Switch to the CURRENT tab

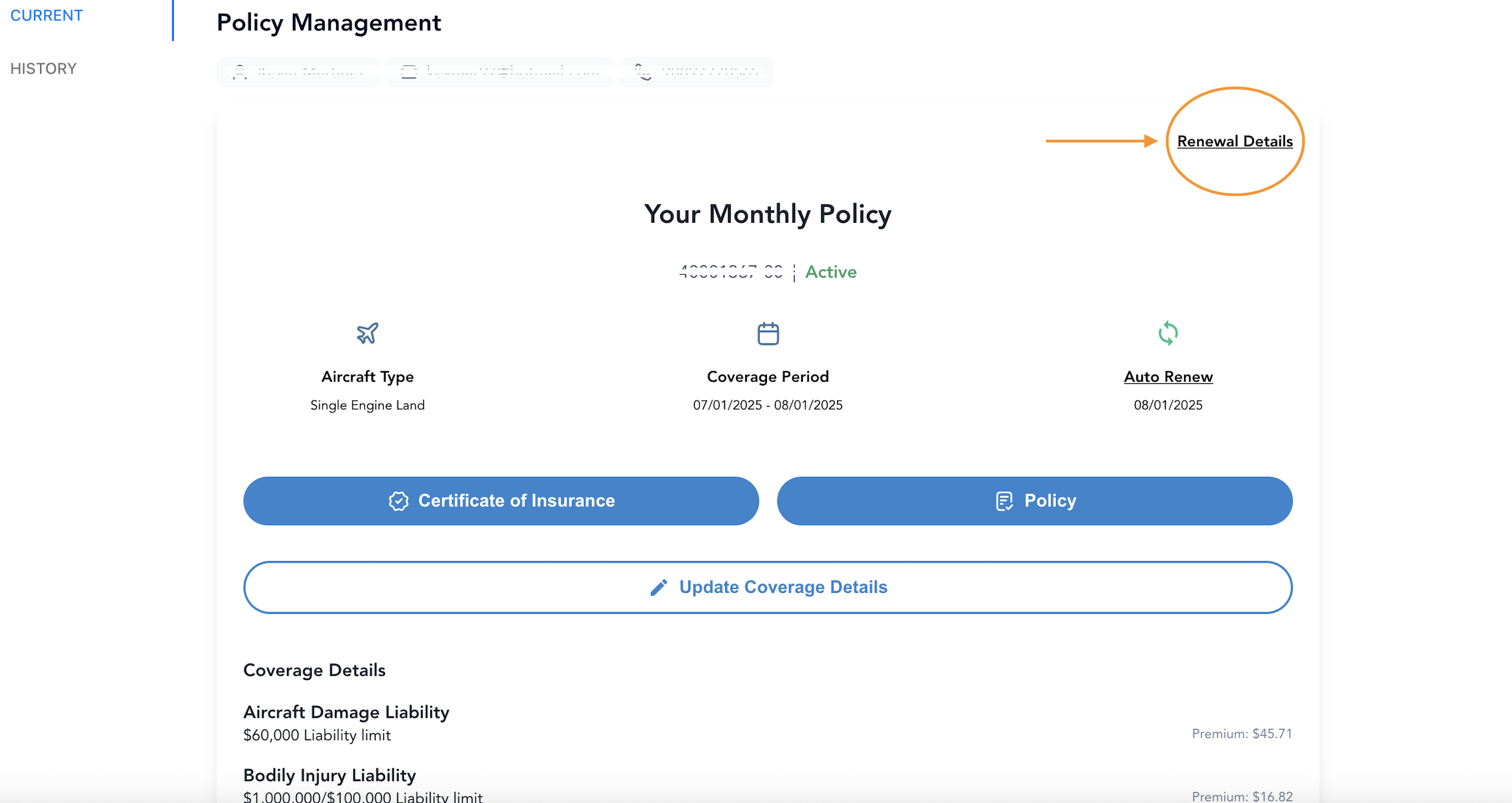pos(46,16)
